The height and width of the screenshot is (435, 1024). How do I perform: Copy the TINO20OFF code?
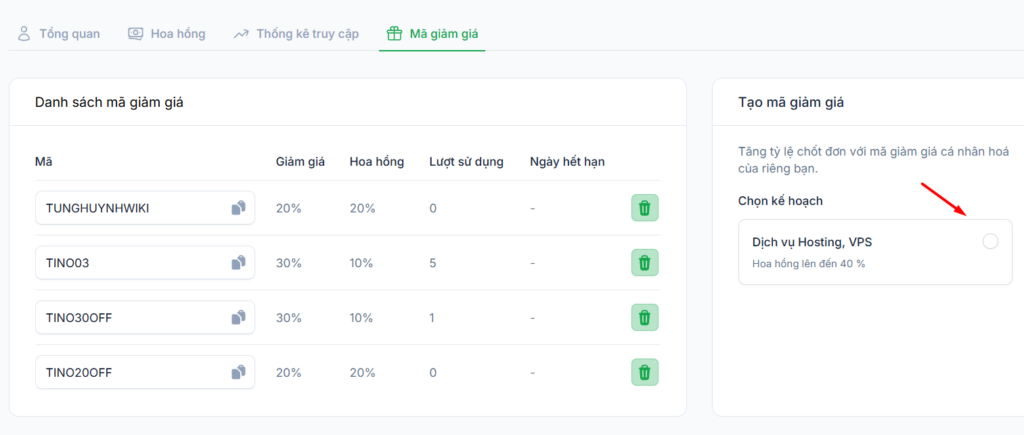238,373
